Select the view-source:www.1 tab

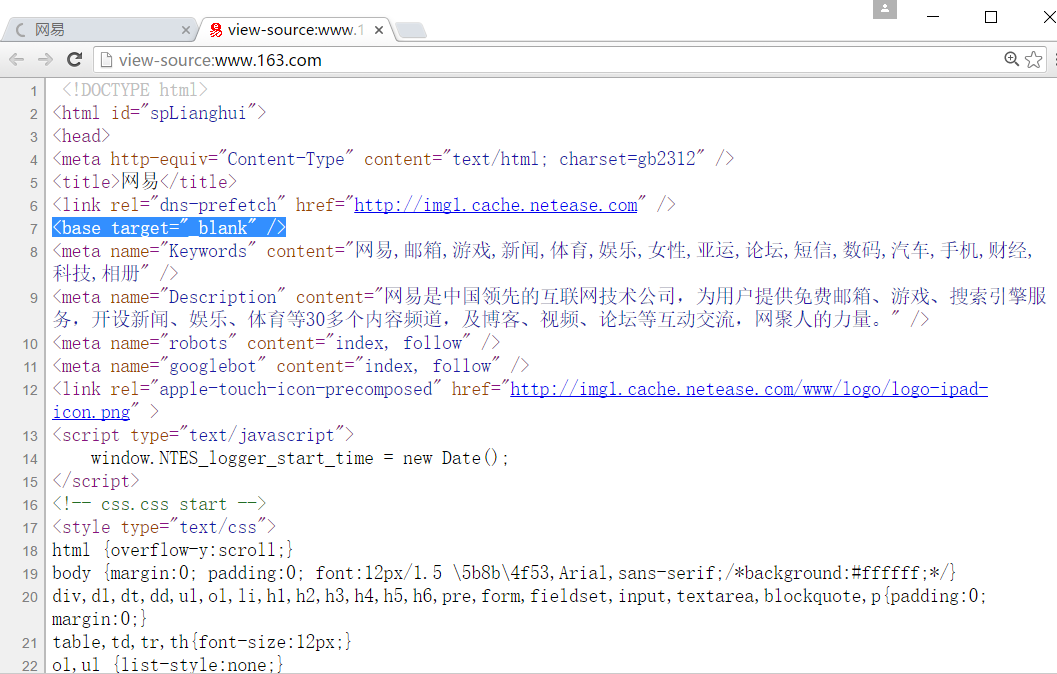click(295, 30)
